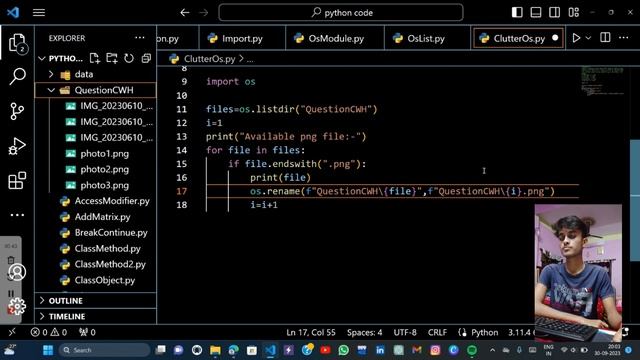Toggle the primary side bar visibility
This screenshot has width=640, height=360.
point(517,12)
